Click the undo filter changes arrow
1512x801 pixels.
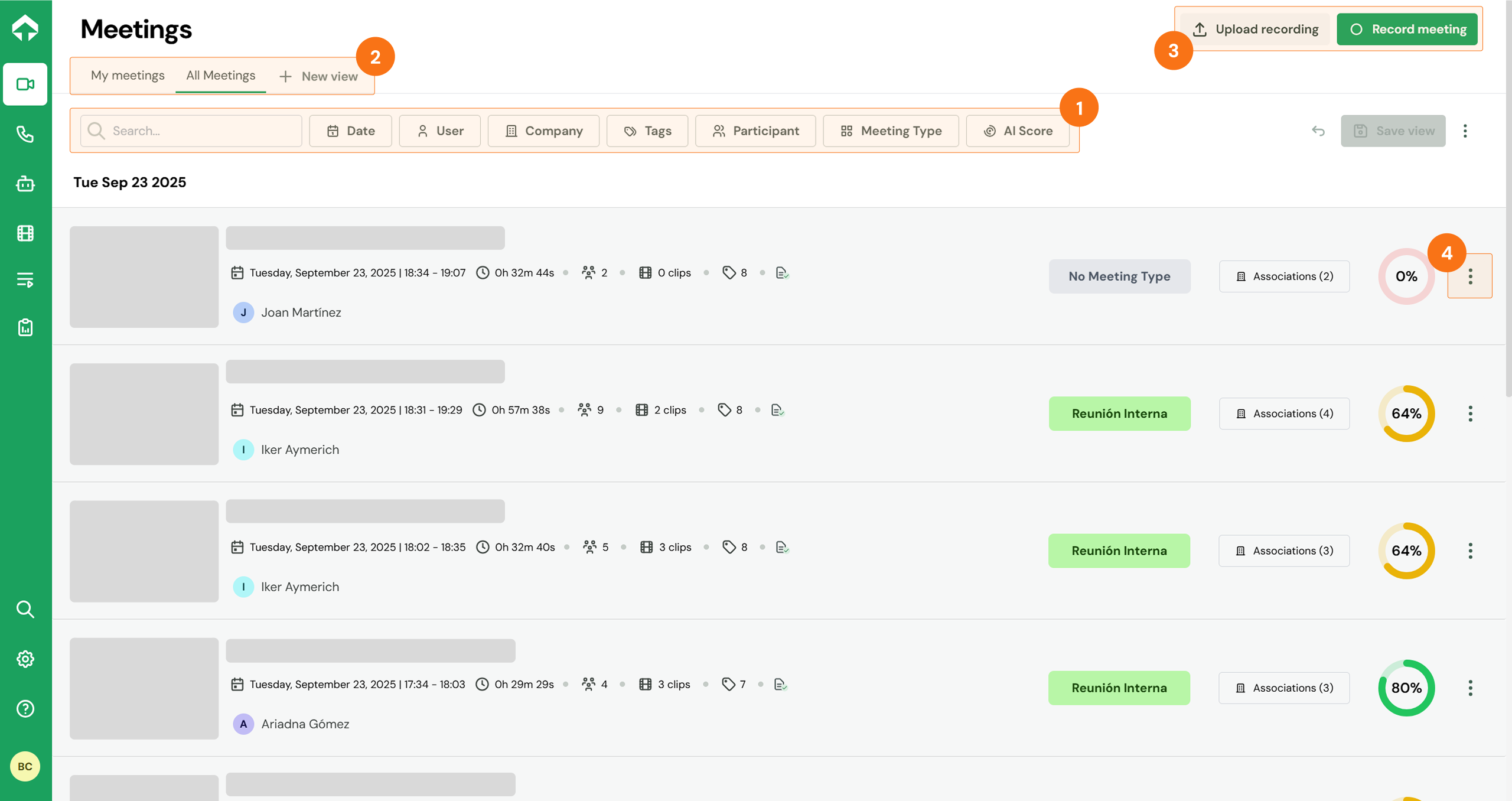[1318, 131]
